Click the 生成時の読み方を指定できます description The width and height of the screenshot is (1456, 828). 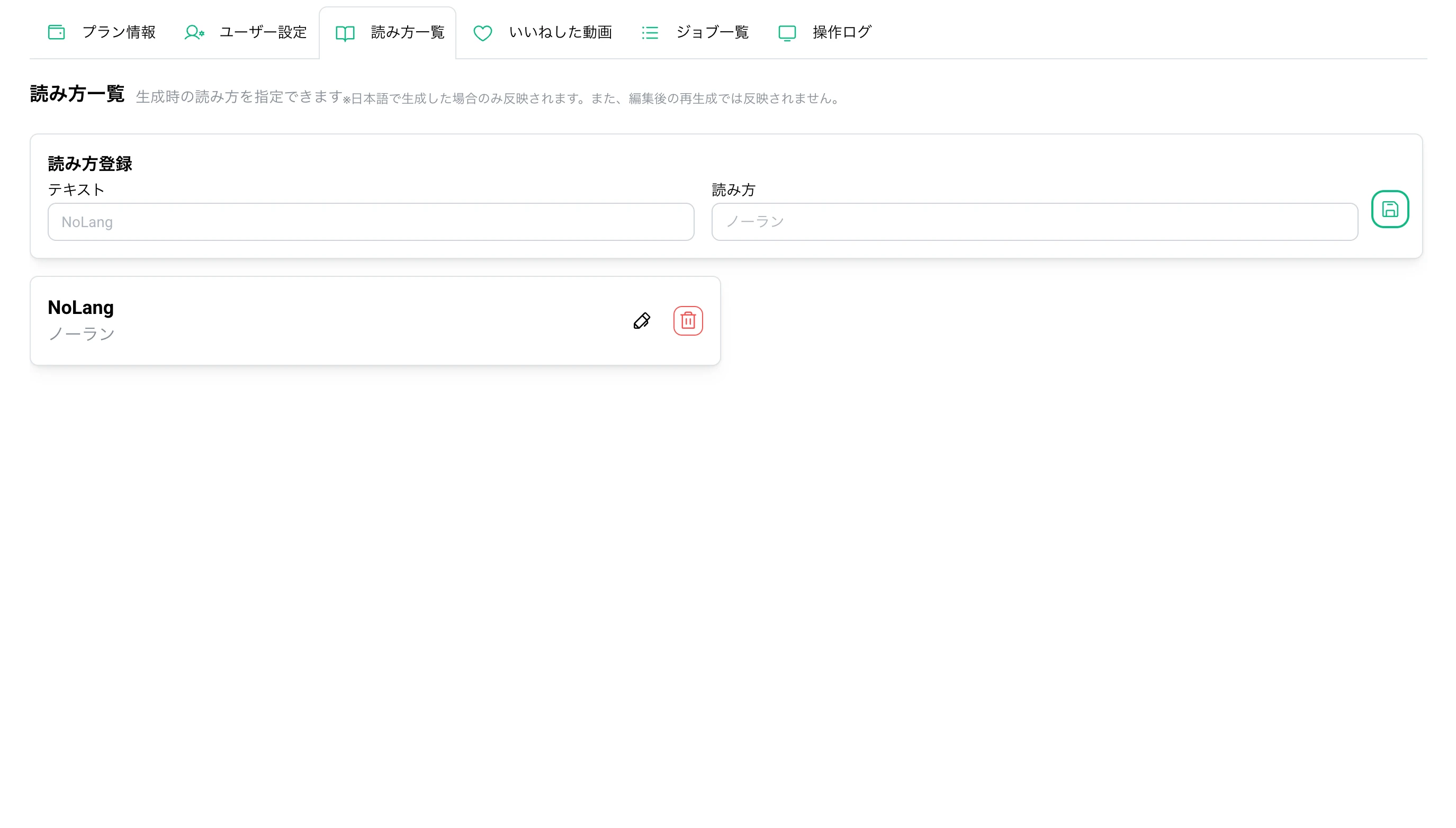(239, 97)
